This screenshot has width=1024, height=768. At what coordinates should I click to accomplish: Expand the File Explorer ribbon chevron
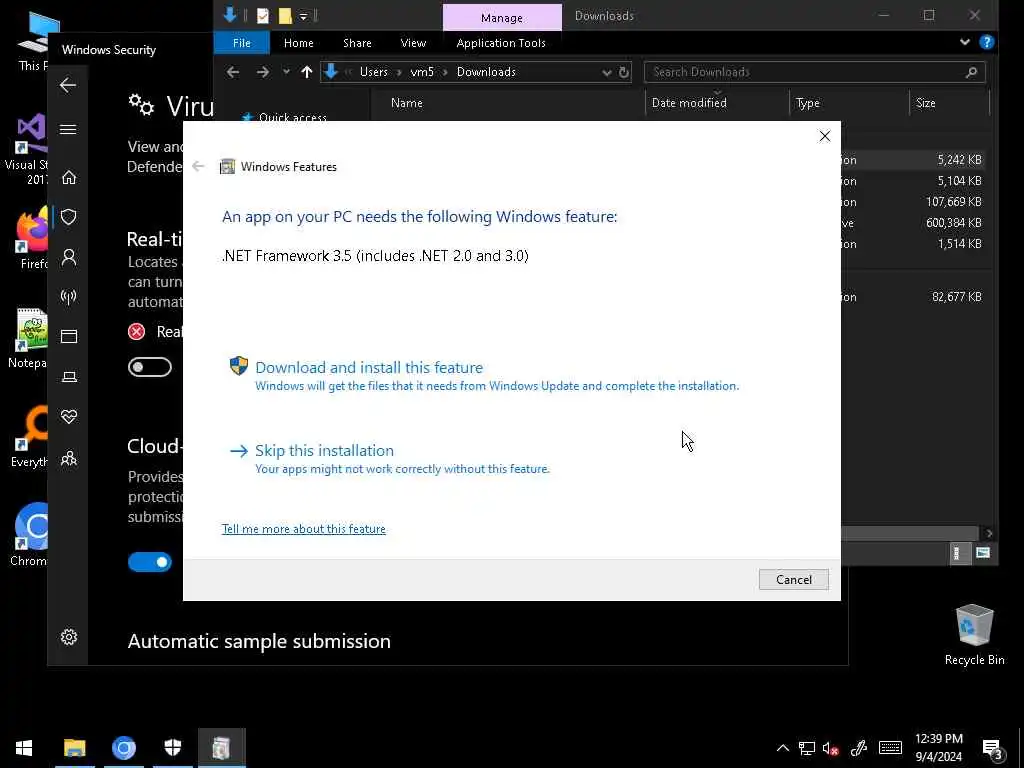(965, 42)
